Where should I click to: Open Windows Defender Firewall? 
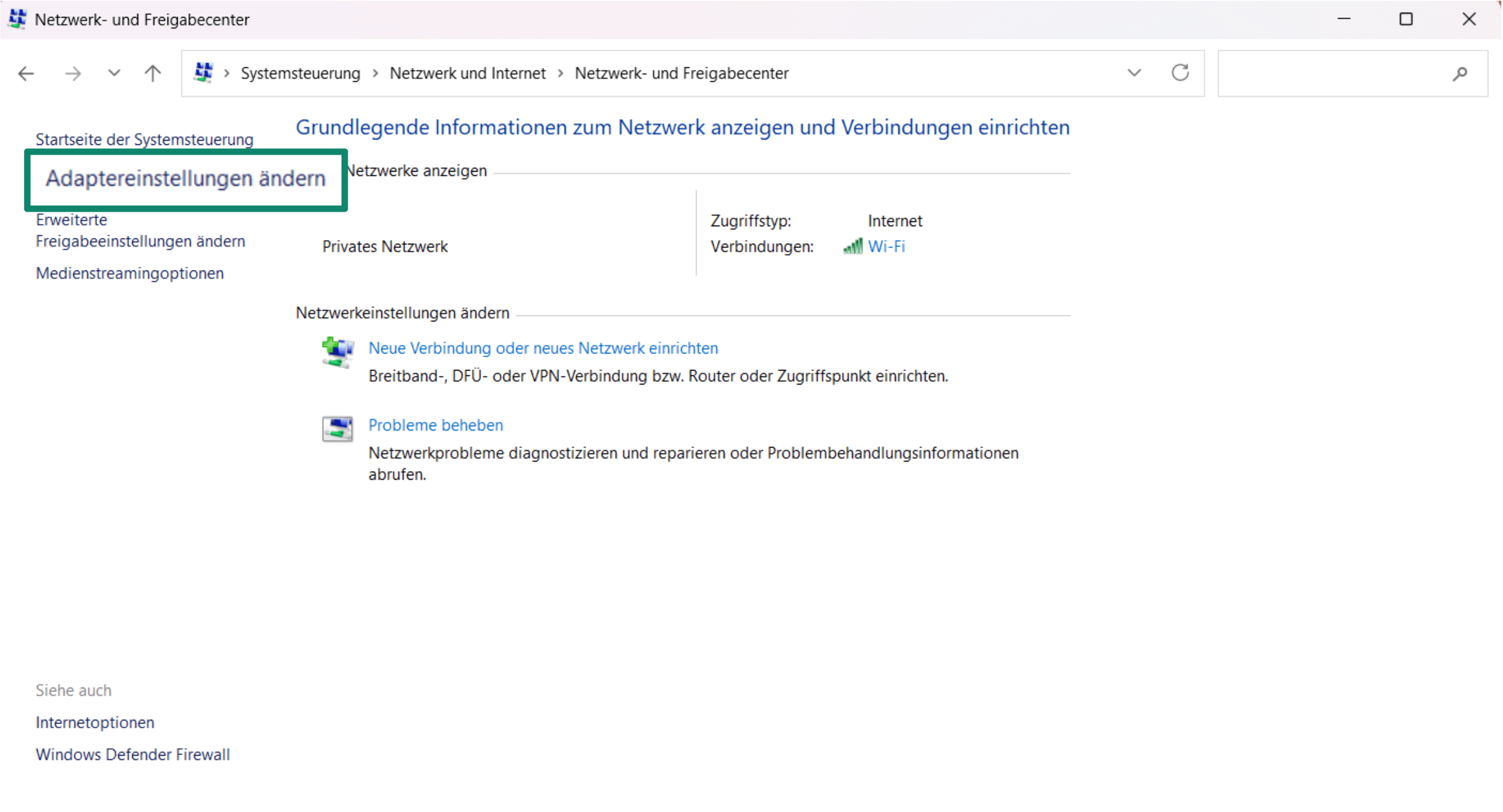click(133, 754)
